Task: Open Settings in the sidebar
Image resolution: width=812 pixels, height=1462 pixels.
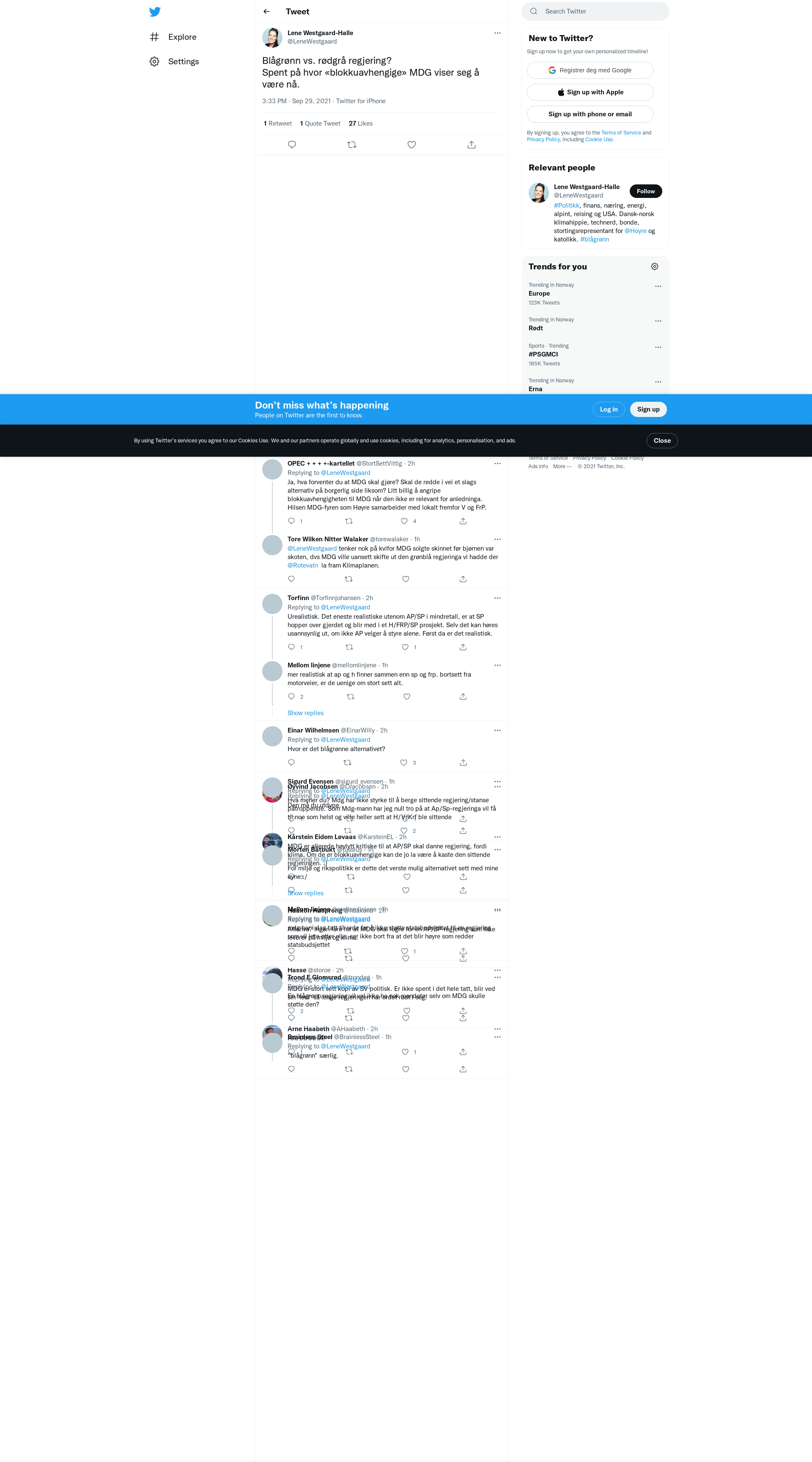Action: coord(174,61)
